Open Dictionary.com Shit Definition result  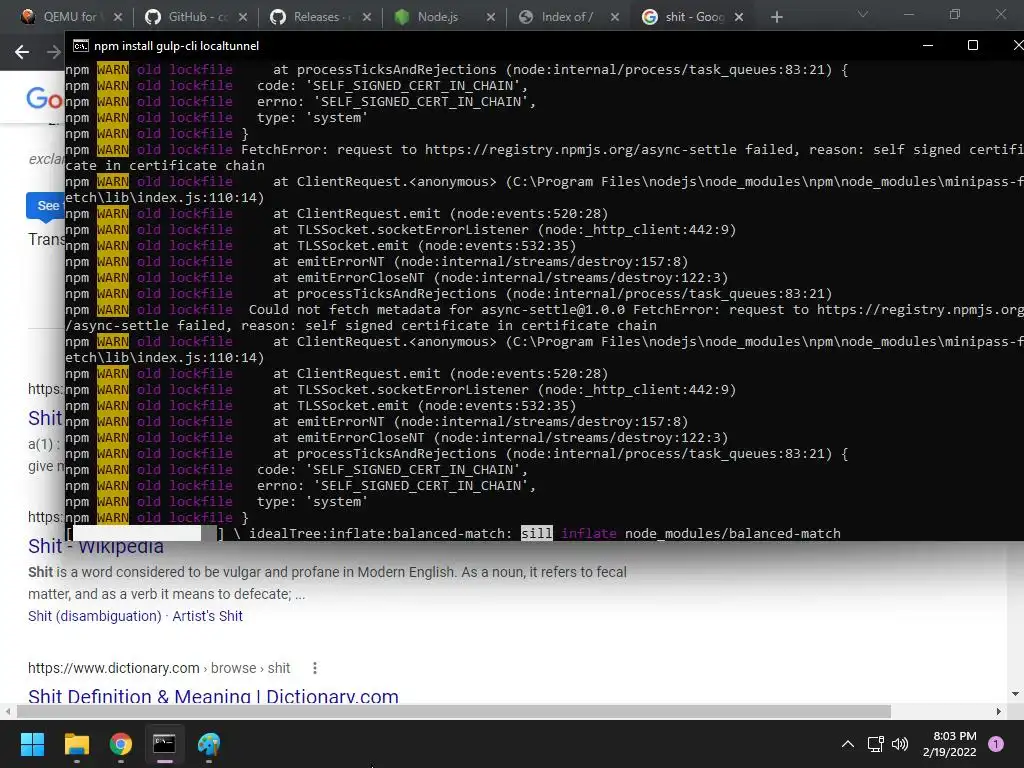click(x=213, y=696)
